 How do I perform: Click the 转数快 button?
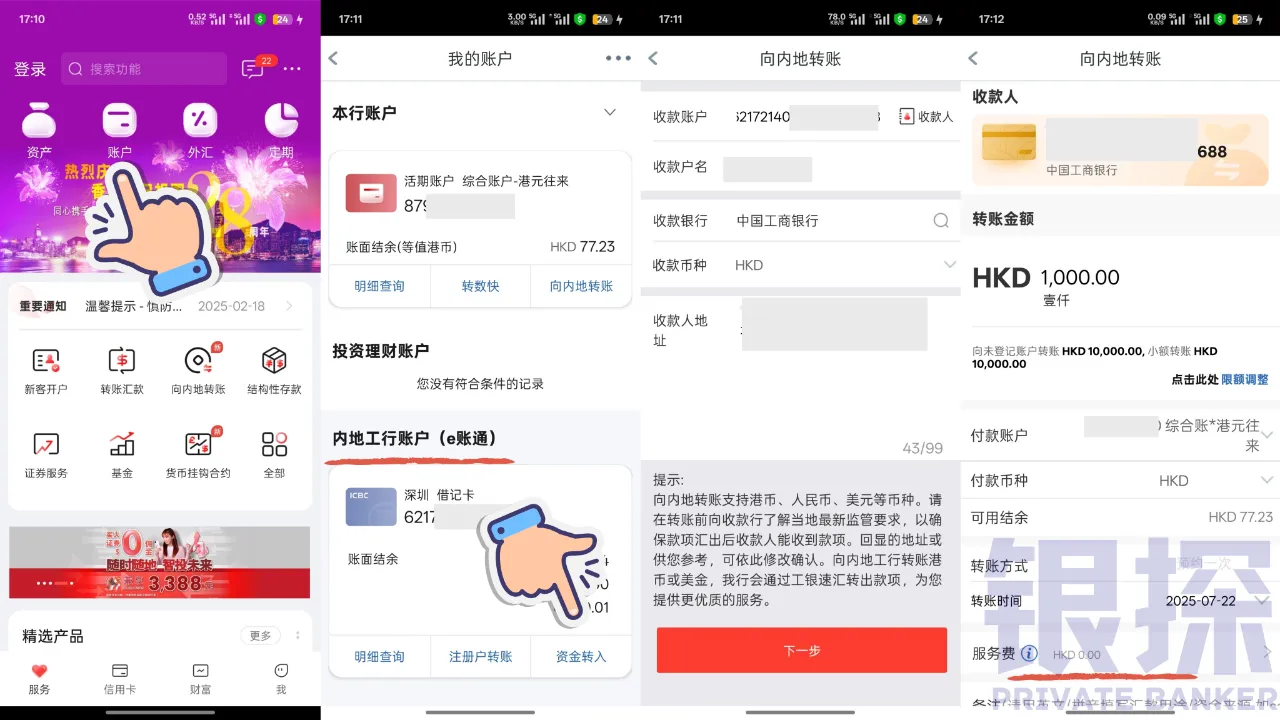coord(480,286)
